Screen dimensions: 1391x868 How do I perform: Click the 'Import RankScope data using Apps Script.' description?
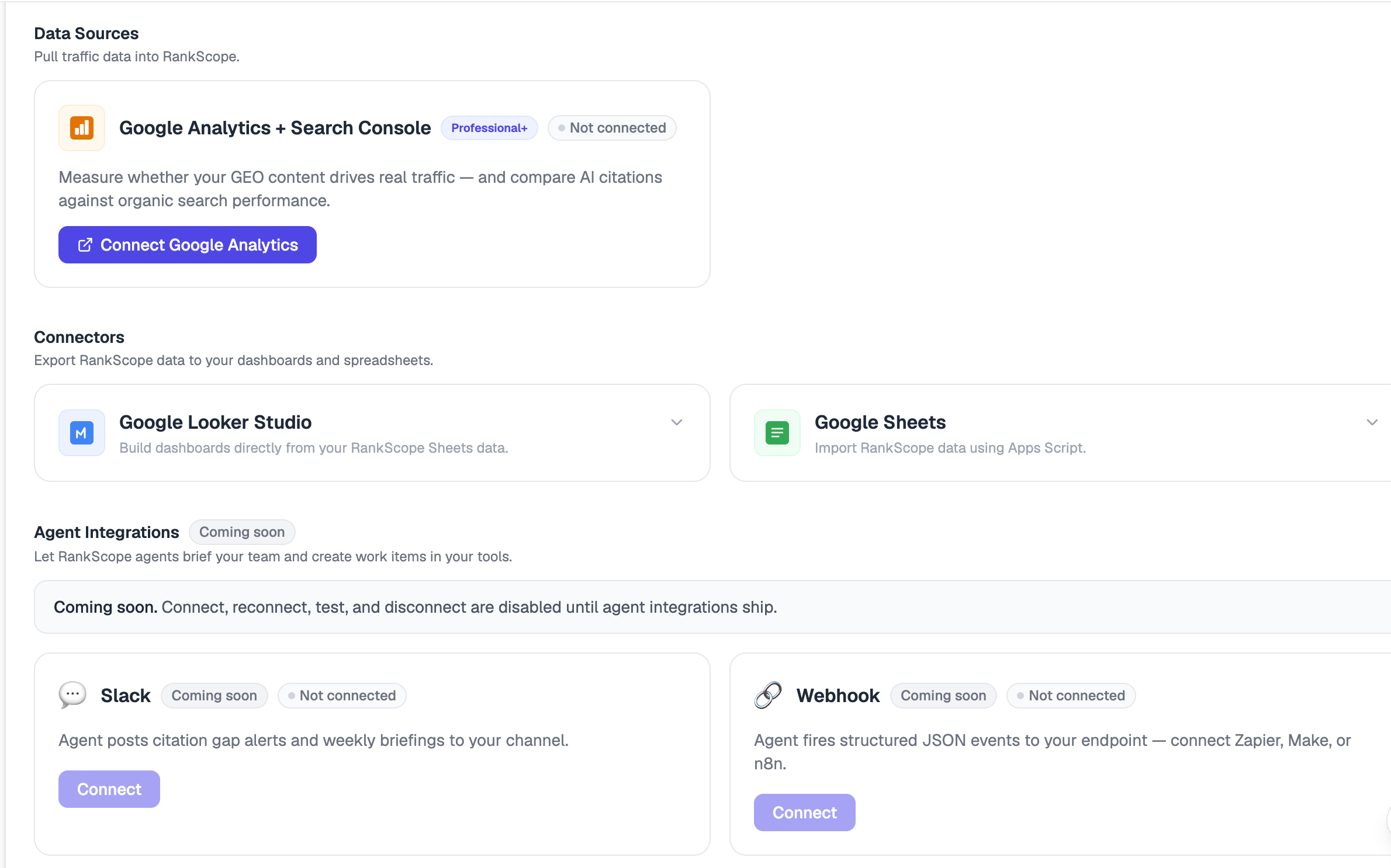[950, 448]
